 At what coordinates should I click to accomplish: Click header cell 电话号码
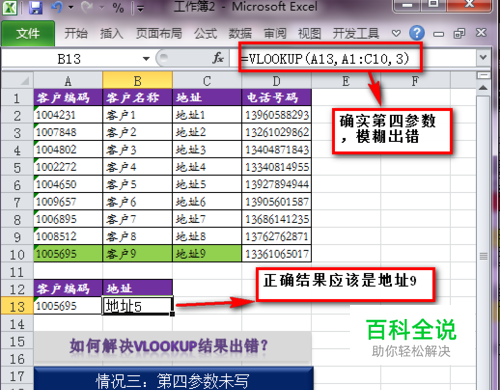tap(276, 98)
